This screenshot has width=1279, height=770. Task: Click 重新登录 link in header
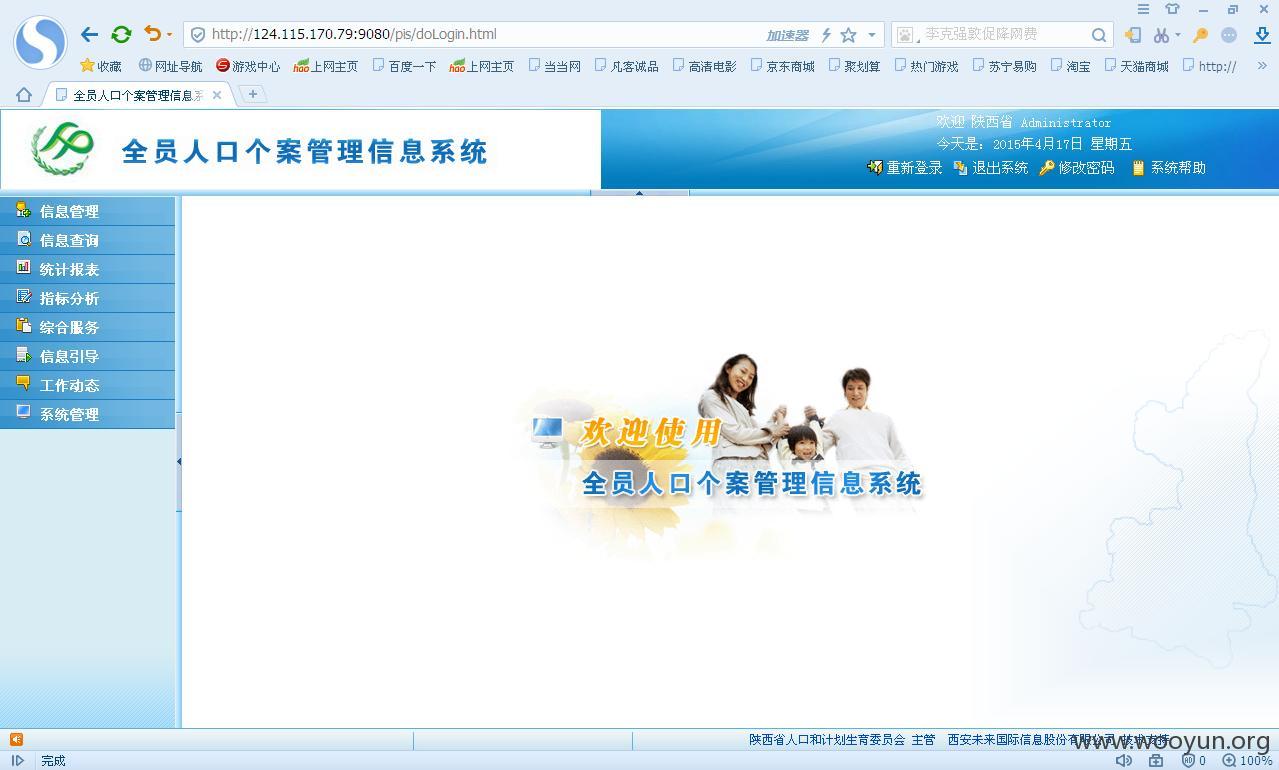[x=905, y=168]
